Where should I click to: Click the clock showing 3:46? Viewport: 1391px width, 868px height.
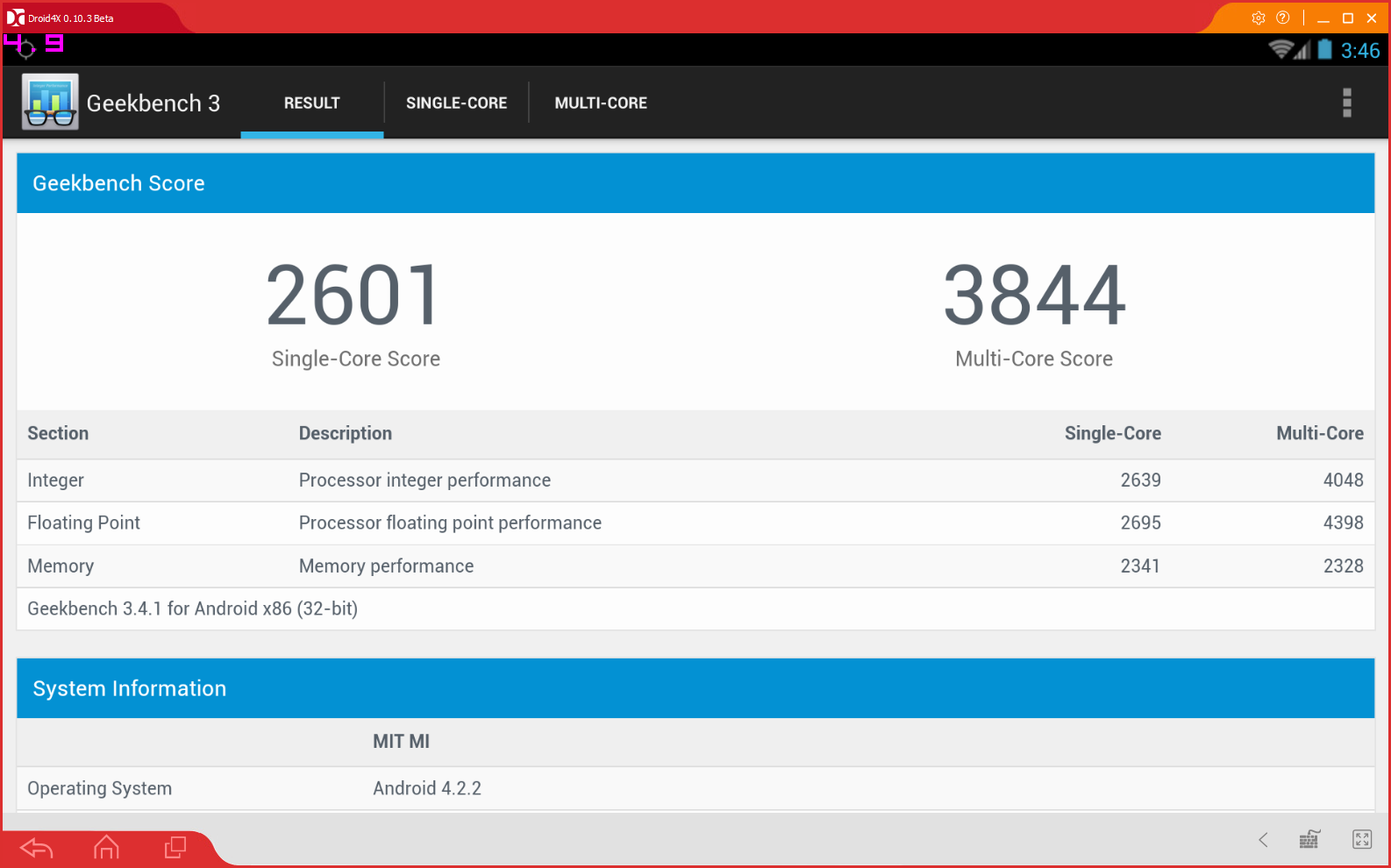[1360, 51]
